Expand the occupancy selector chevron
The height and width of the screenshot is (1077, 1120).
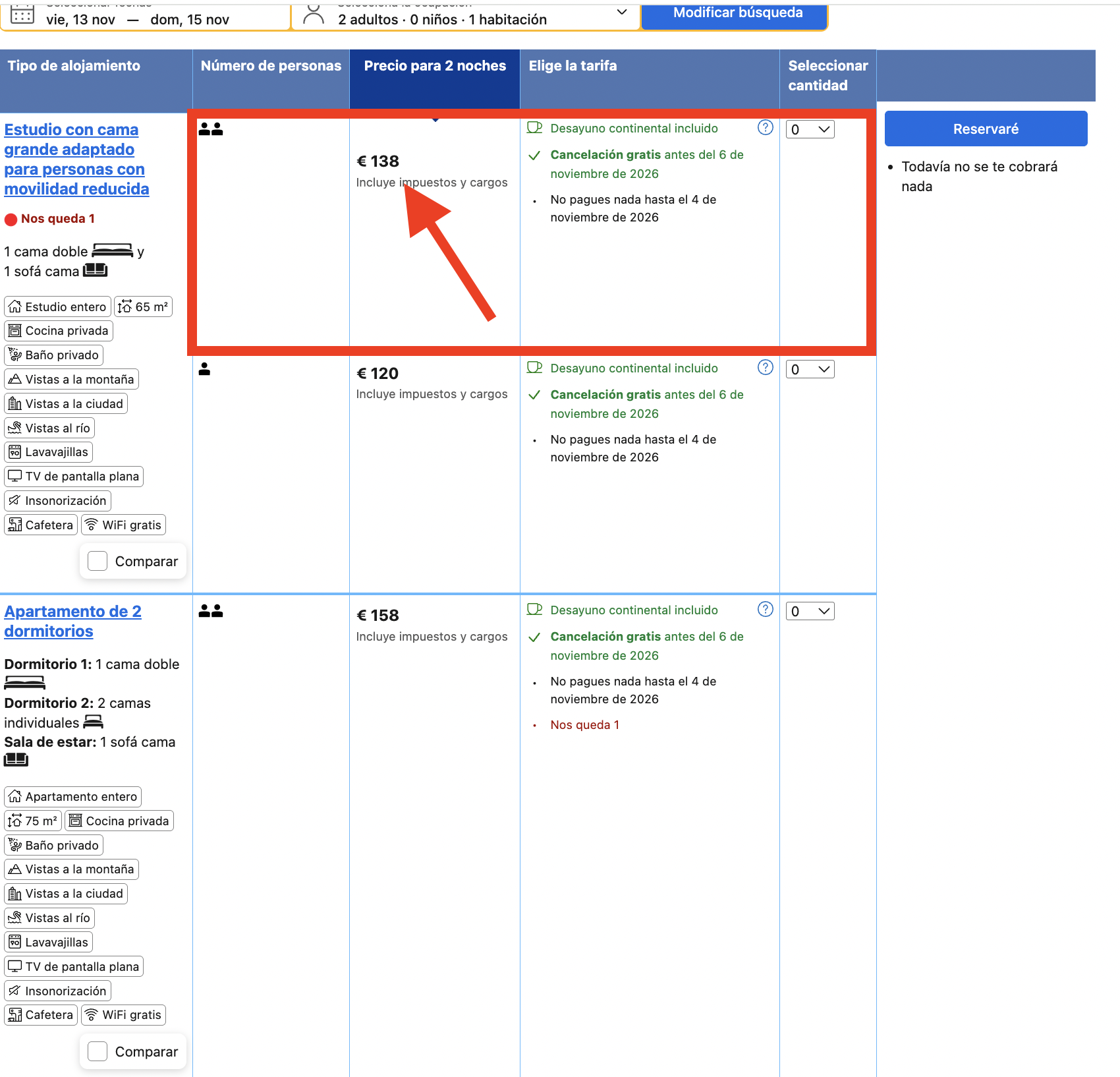622,13
